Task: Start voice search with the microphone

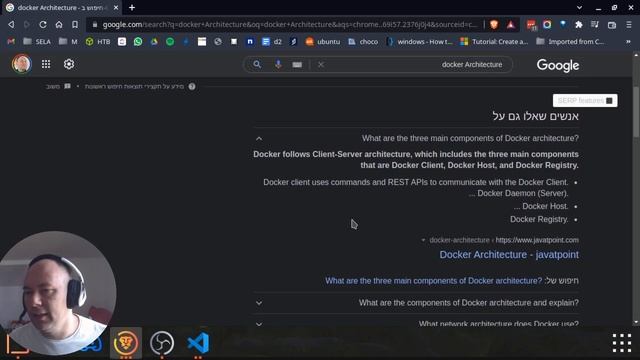Action: 278,64
